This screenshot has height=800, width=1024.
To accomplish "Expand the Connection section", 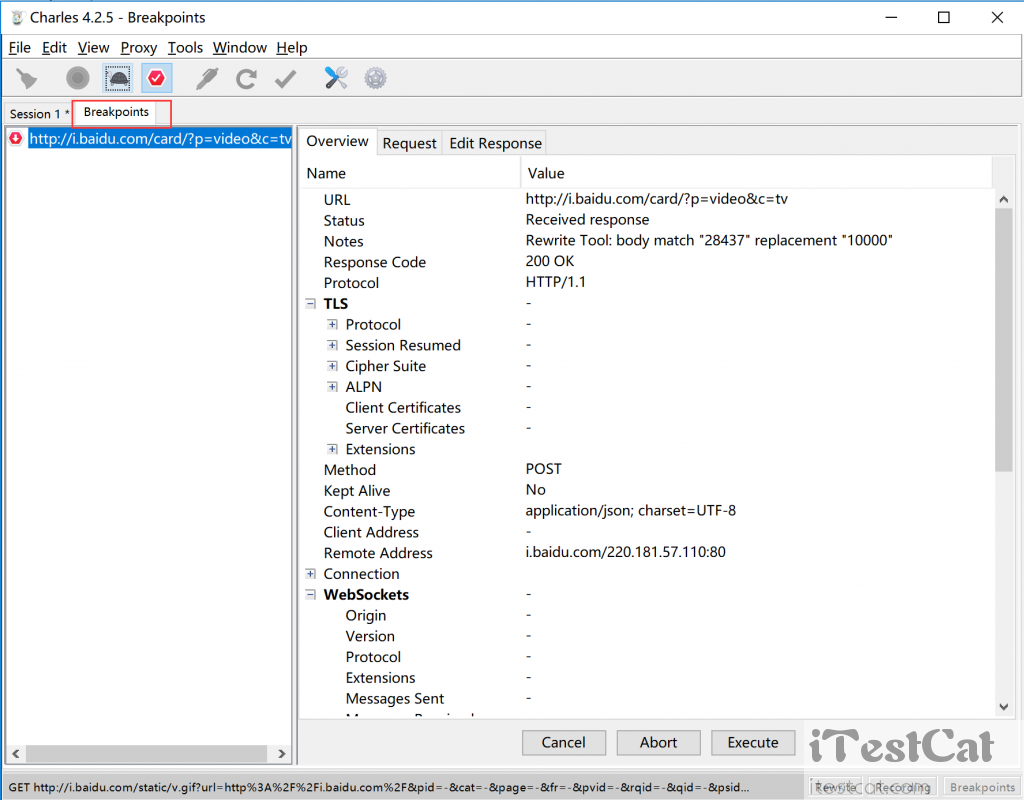I will (x=310, y=574).
